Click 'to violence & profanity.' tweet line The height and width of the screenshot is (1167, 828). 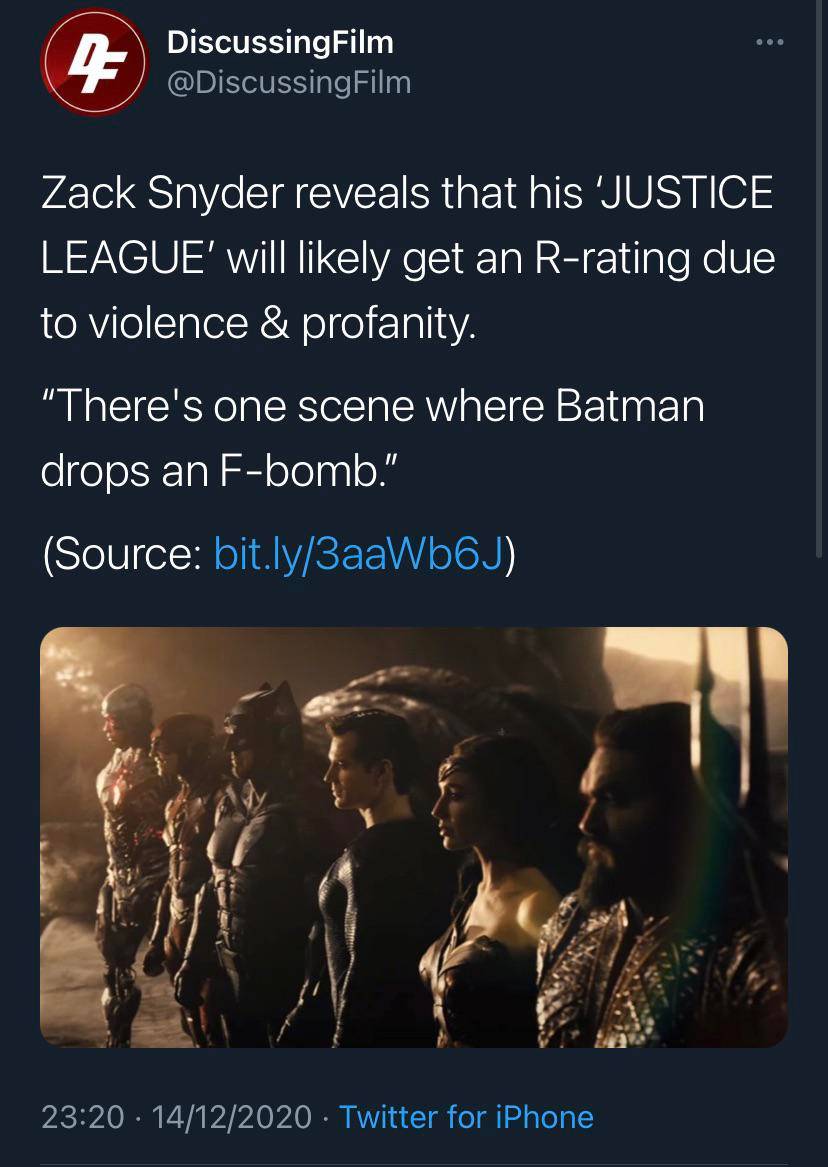coord(257,322)
